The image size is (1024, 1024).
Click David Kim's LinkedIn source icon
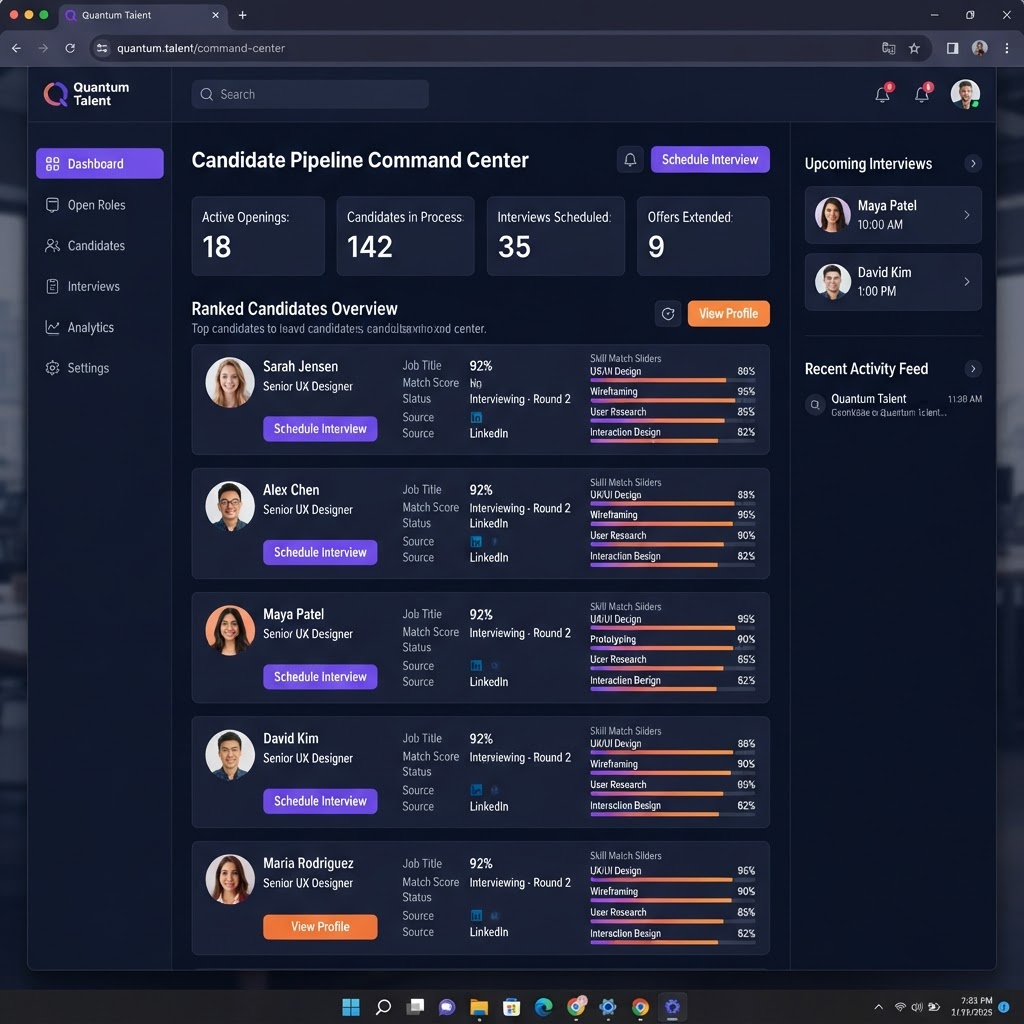click(x=476, y=790)
